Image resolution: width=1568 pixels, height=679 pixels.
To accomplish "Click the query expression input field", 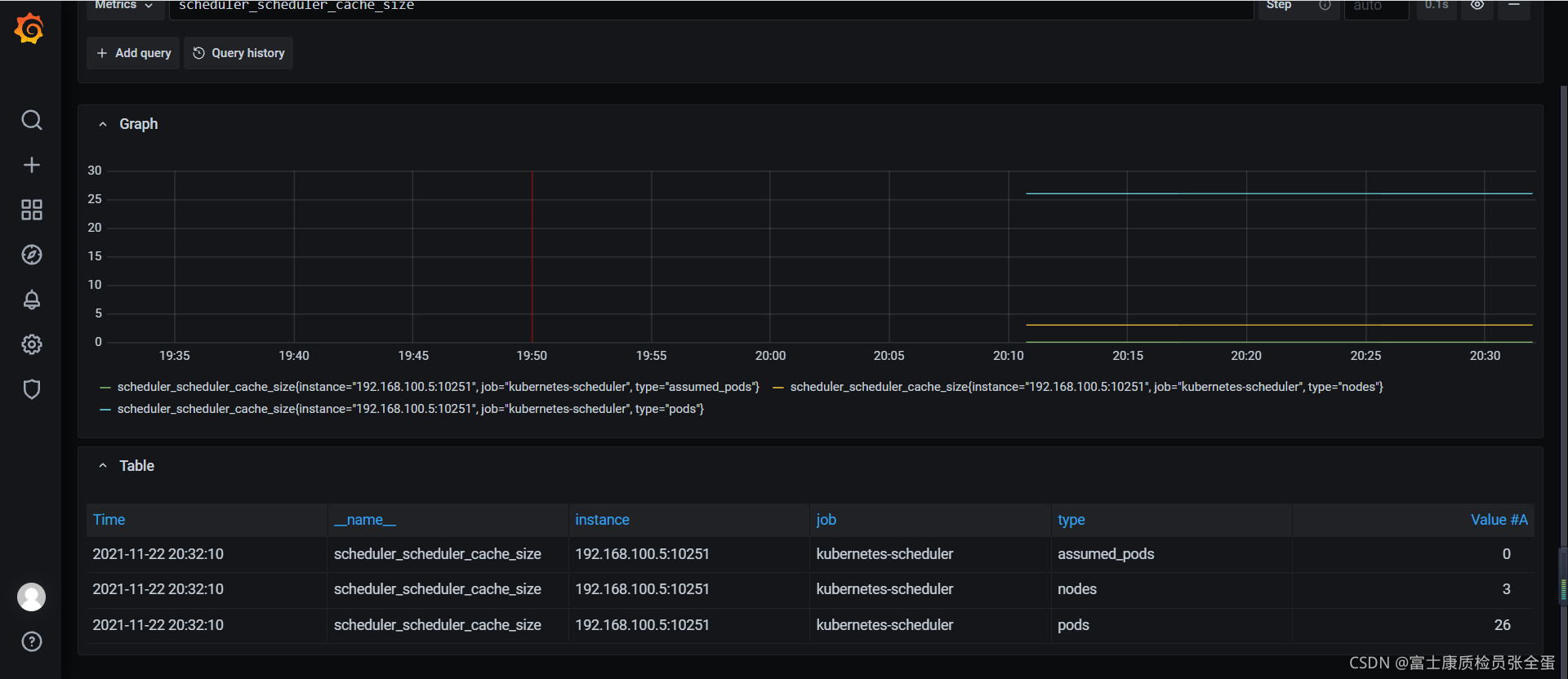I will (710, 7).
